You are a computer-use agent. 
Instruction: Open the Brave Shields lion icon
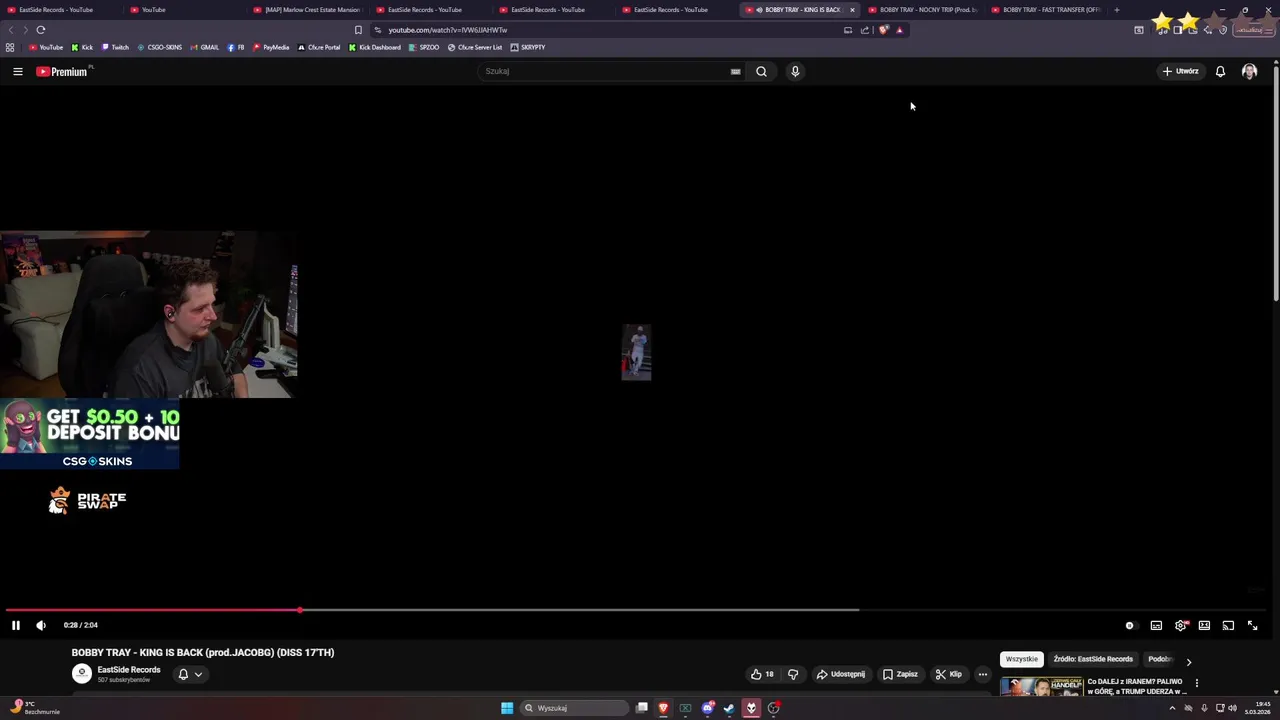tap(883, 30)
